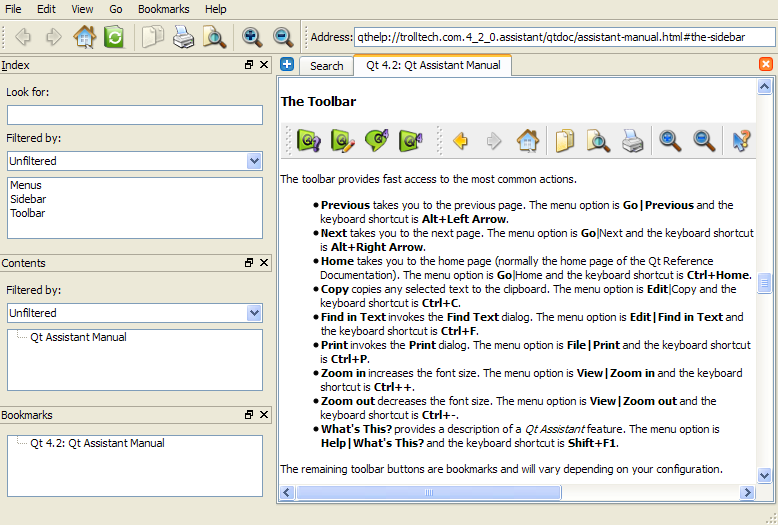Open the Home page via the house icon
Image resolution: width=778 pixels, height=525 pixels.
pos(84,37)
